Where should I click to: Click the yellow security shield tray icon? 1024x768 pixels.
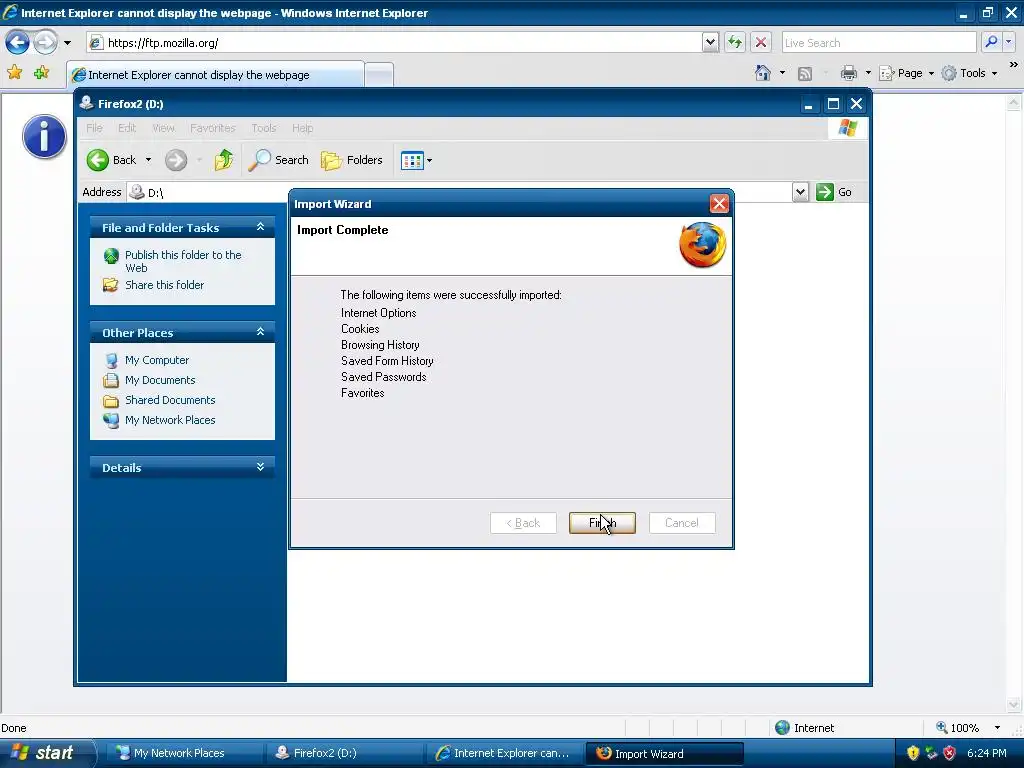pos(913,753)
